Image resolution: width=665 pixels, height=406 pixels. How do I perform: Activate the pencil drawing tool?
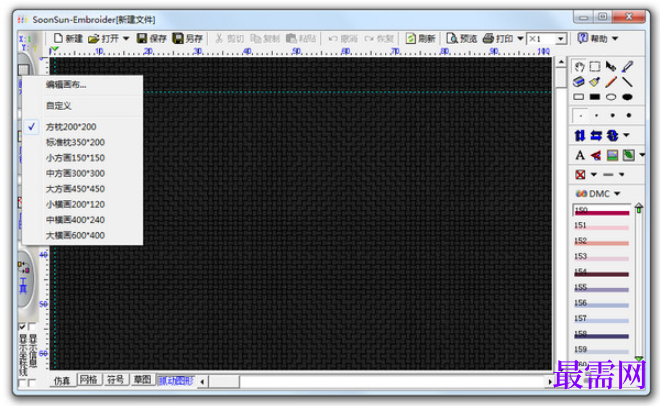(x=611, y=81)
